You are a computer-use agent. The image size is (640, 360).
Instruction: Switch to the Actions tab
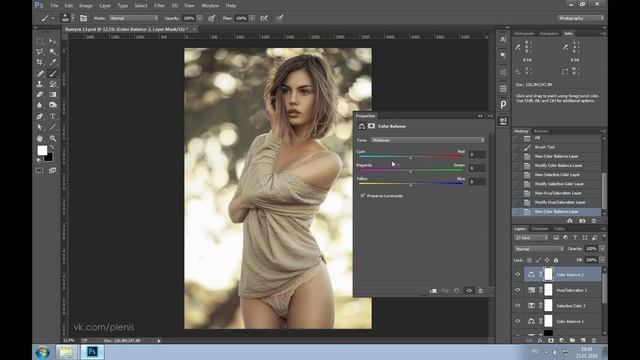click(541, 131)
